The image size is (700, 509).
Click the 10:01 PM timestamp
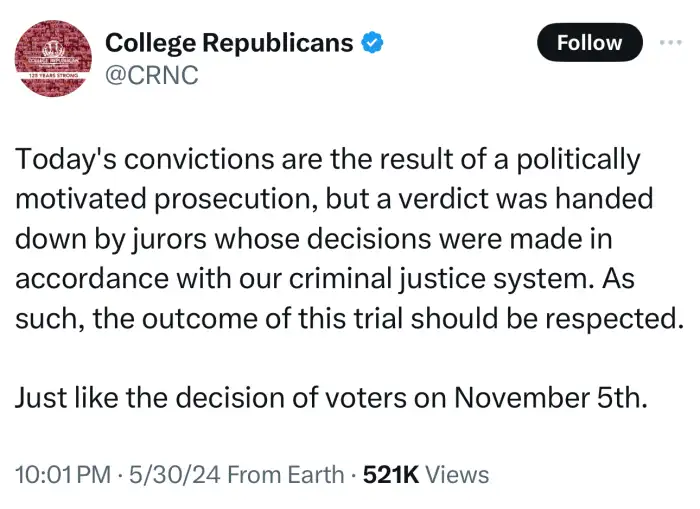pos(61,474)
